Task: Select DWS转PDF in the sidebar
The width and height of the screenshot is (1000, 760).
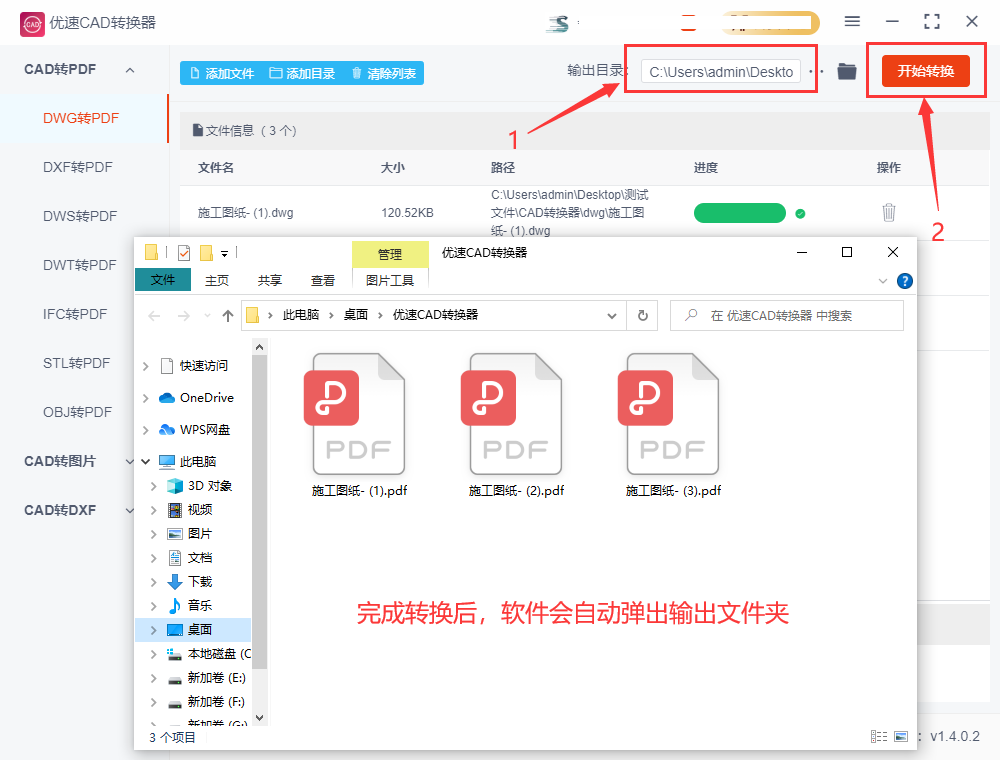Action: click(80, 216)
